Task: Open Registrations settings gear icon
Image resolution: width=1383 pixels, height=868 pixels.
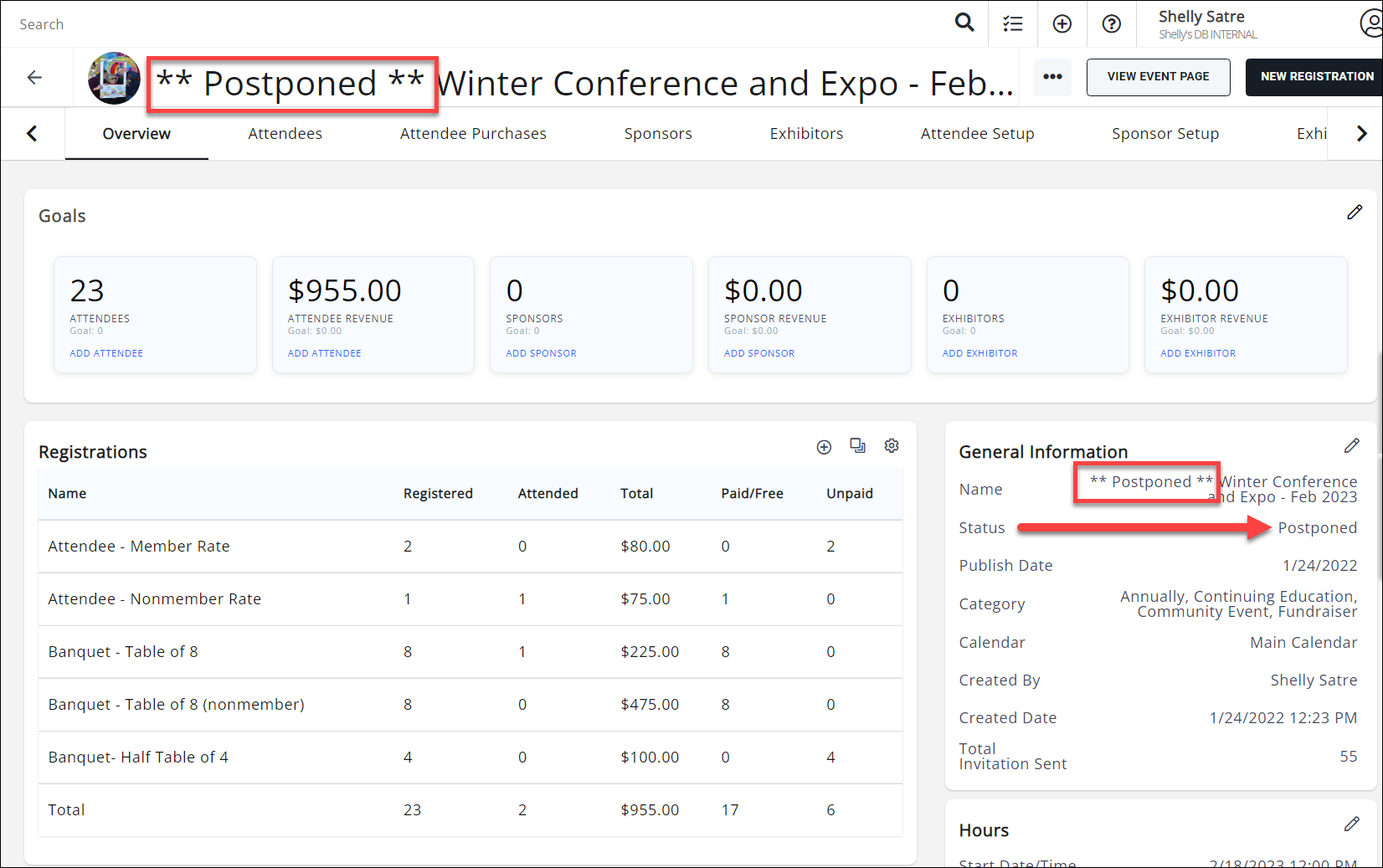Action: (892, 446)
